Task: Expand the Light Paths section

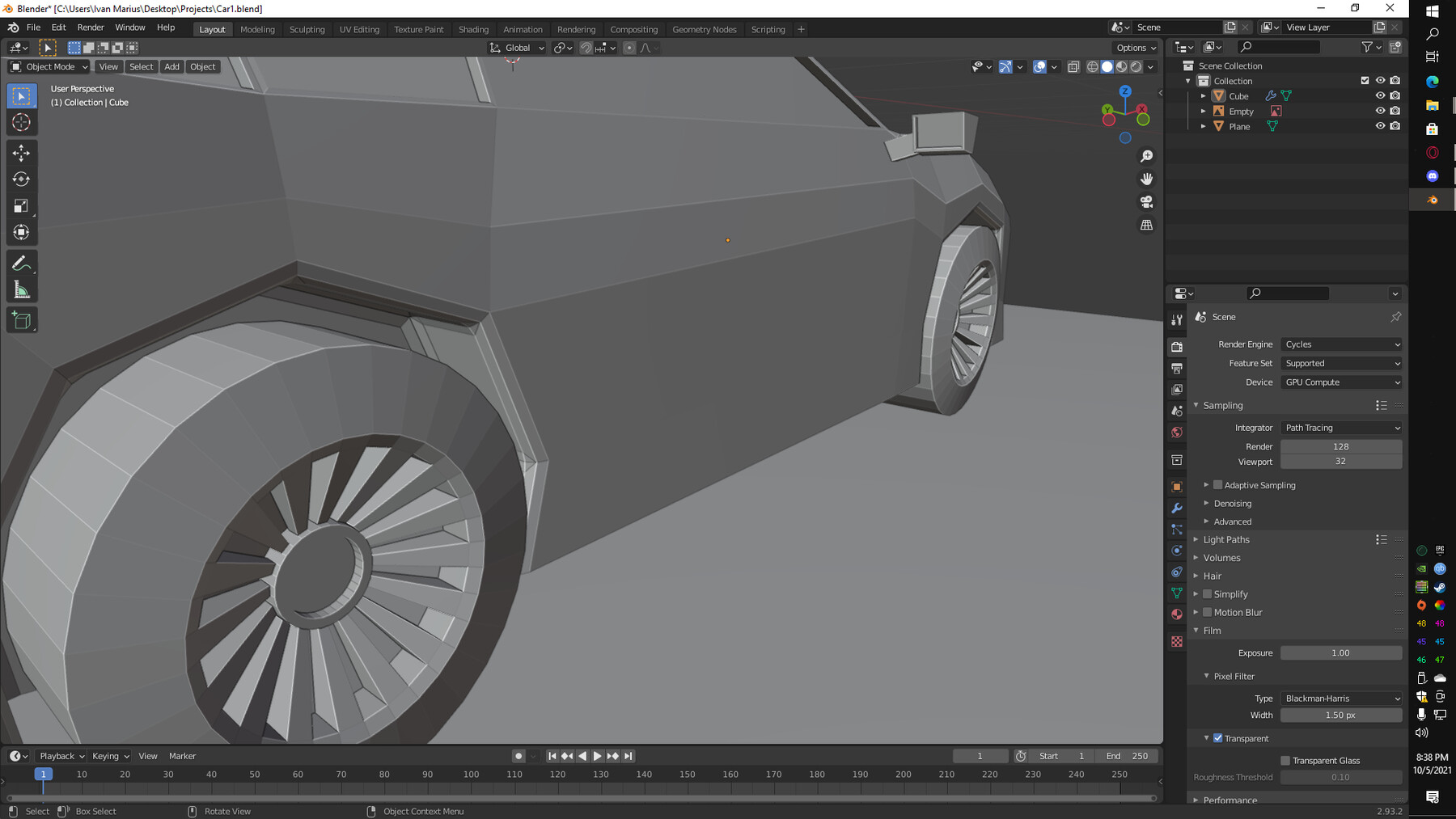Action: tap(1226, 539)
